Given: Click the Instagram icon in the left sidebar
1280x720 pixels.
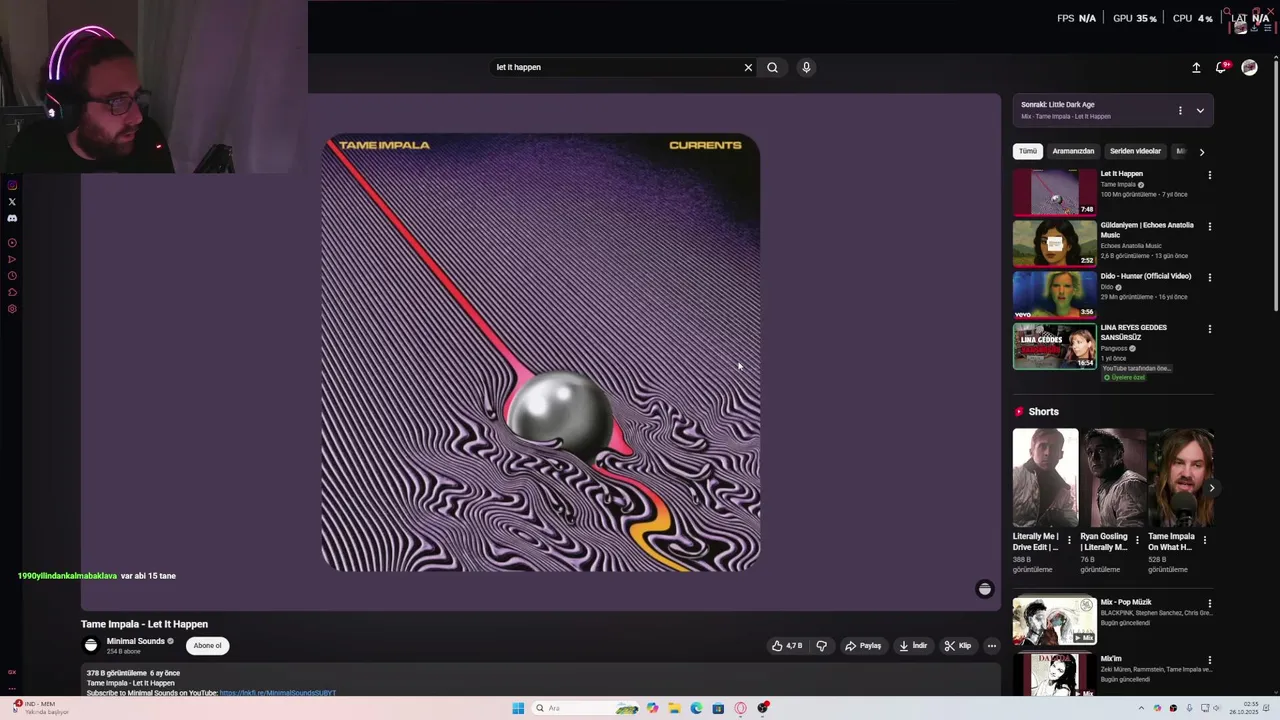Looking at the screenshot, I should pos(12,185).
